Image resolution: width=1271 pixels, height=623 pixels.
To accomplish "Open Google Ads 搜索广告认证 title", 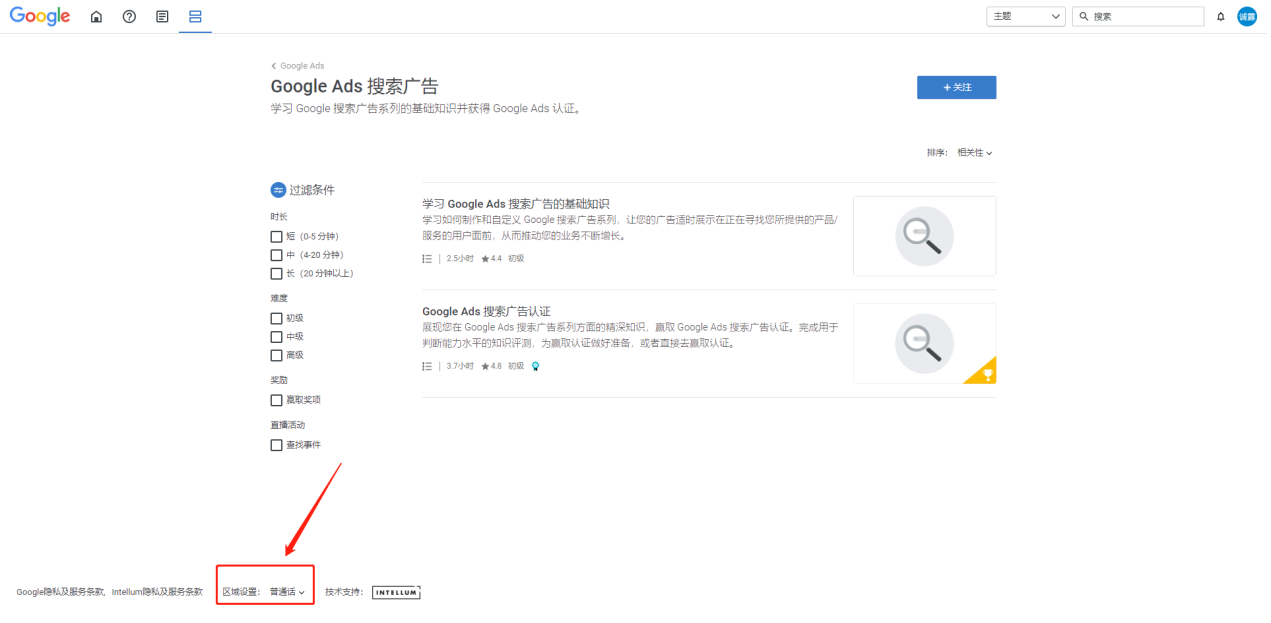I will click(x=486, y=311).
